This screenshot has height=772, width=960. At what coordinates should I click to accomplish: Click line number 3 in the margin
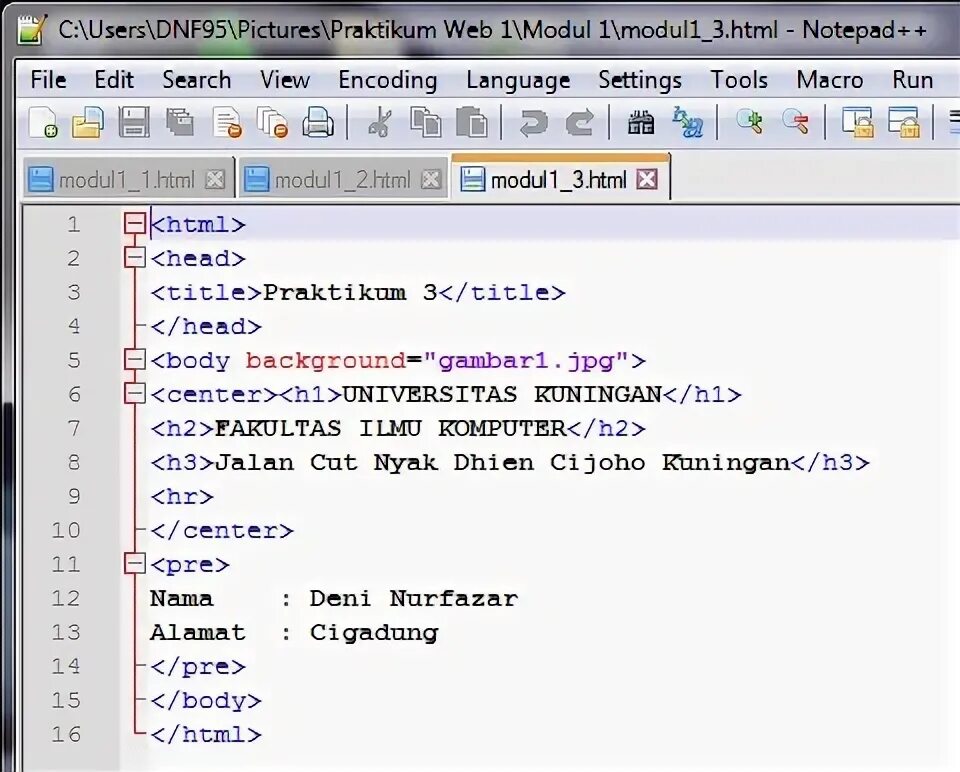point(73,292)
